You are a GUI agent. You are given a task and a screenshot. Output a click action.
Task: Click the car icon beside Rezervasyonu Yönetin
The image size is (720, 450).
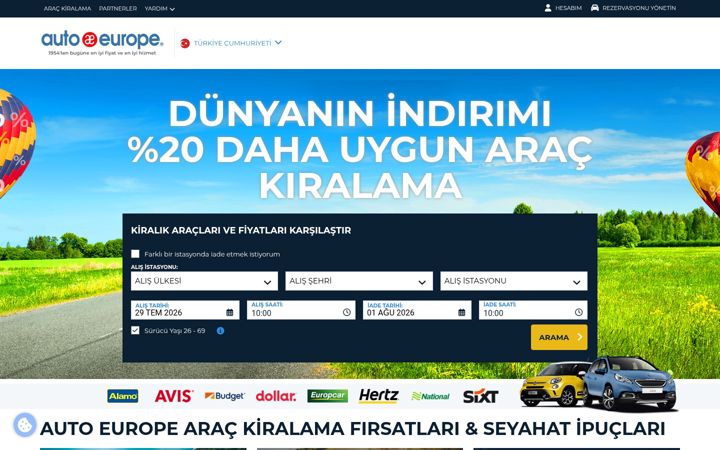(595, 8)
